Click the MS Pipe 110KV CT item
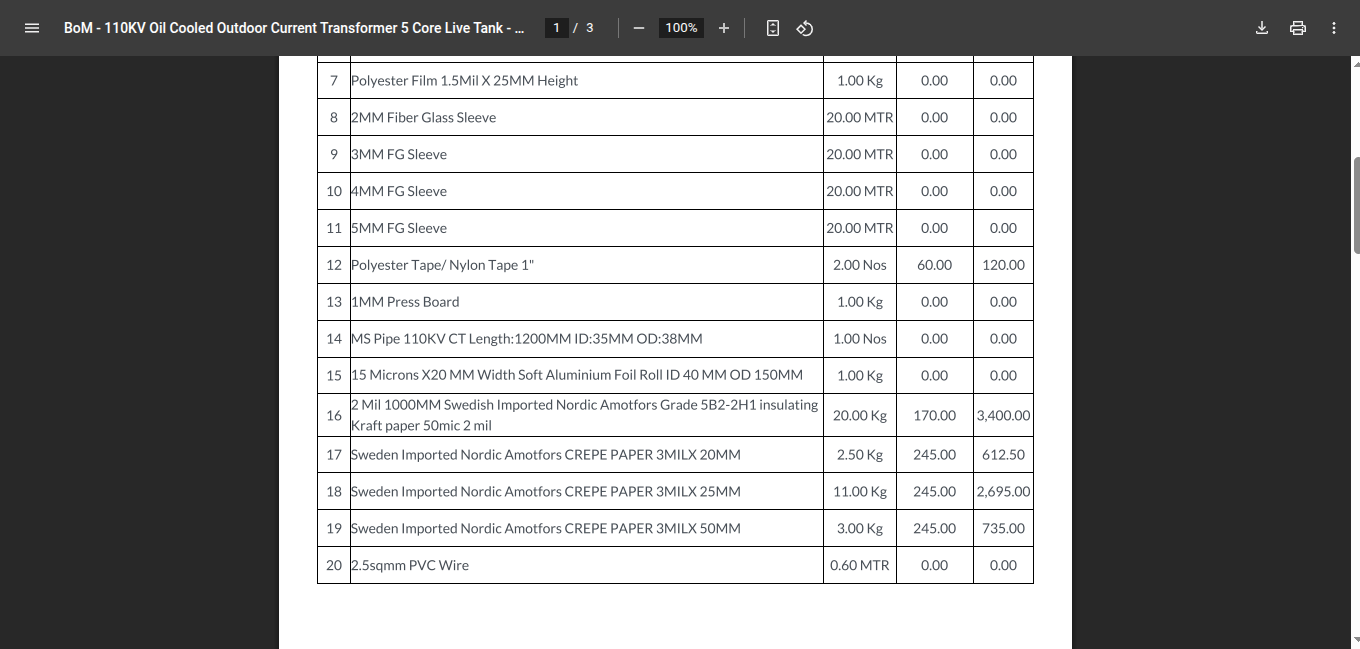1360x649 pixels. [x=526, y=339]
